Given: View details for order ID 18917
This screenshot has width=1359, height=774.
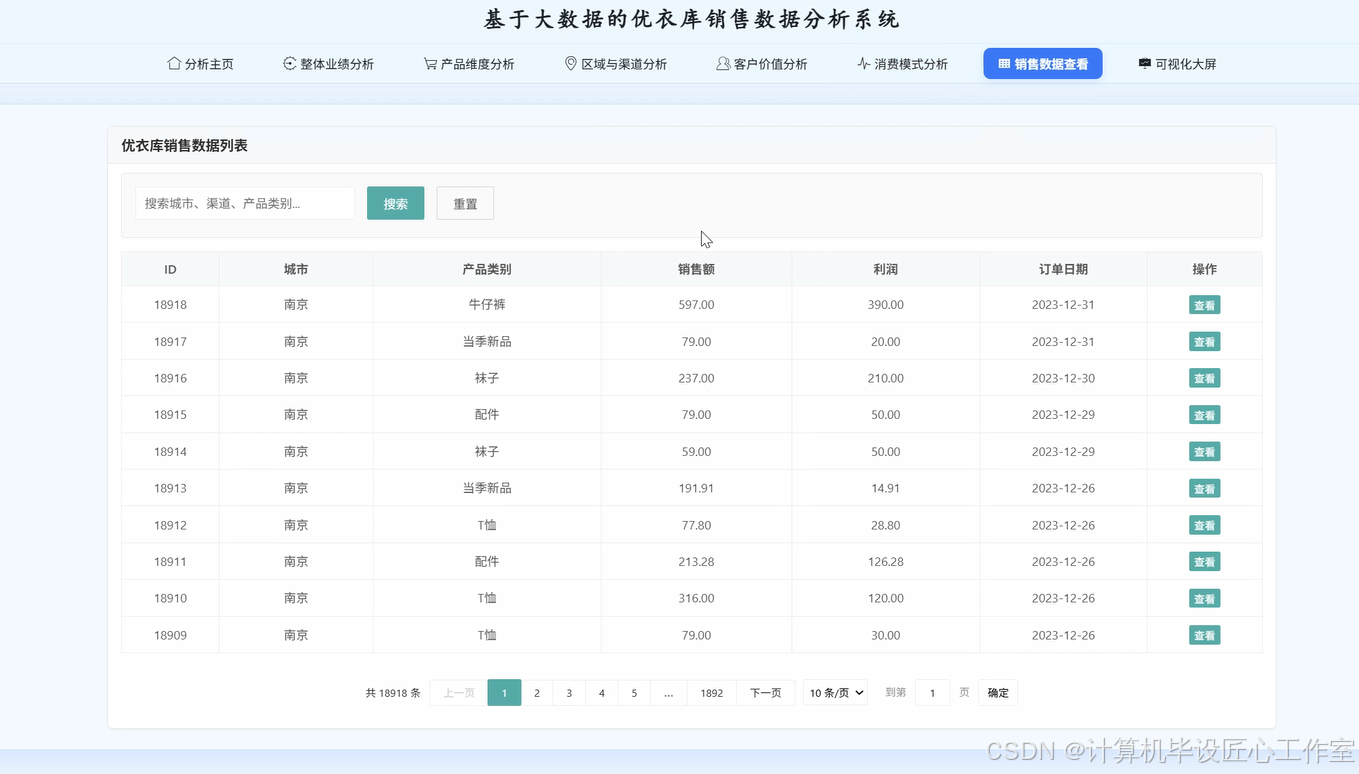Looking at the screenshot, I should pyautogui.click(x=1204, y=342).
